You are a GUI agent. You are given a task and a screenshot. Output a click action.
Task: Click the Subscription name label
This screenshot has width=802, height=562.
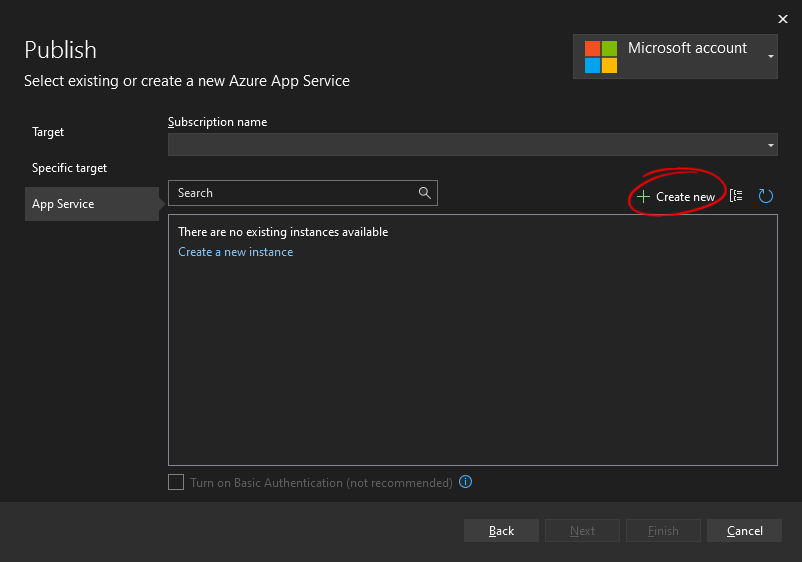pyautogui.click(x=217, y=122)
